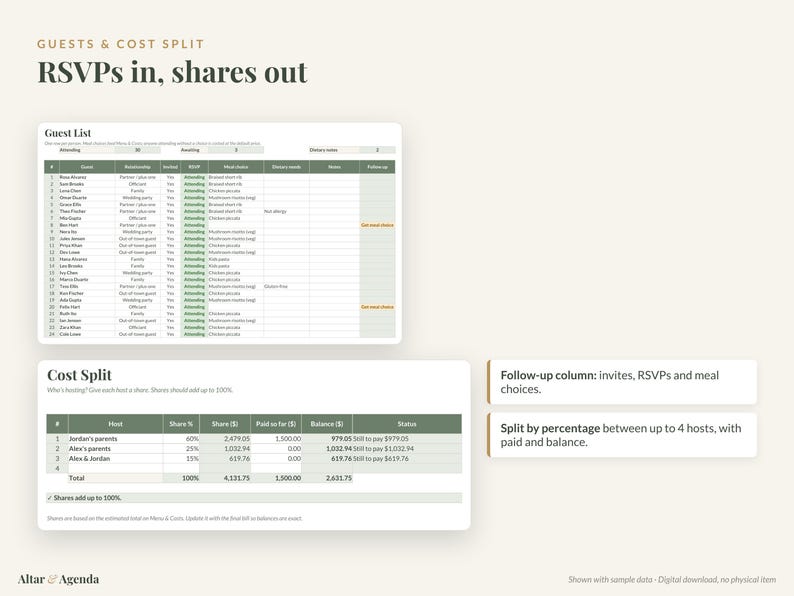Select the RSVP column header

tap(194, 167)
